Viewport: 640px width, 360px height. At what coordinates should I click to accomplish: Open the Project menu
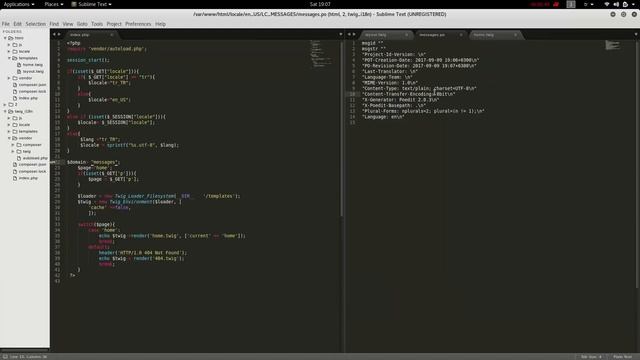click(x=114, y=24)
